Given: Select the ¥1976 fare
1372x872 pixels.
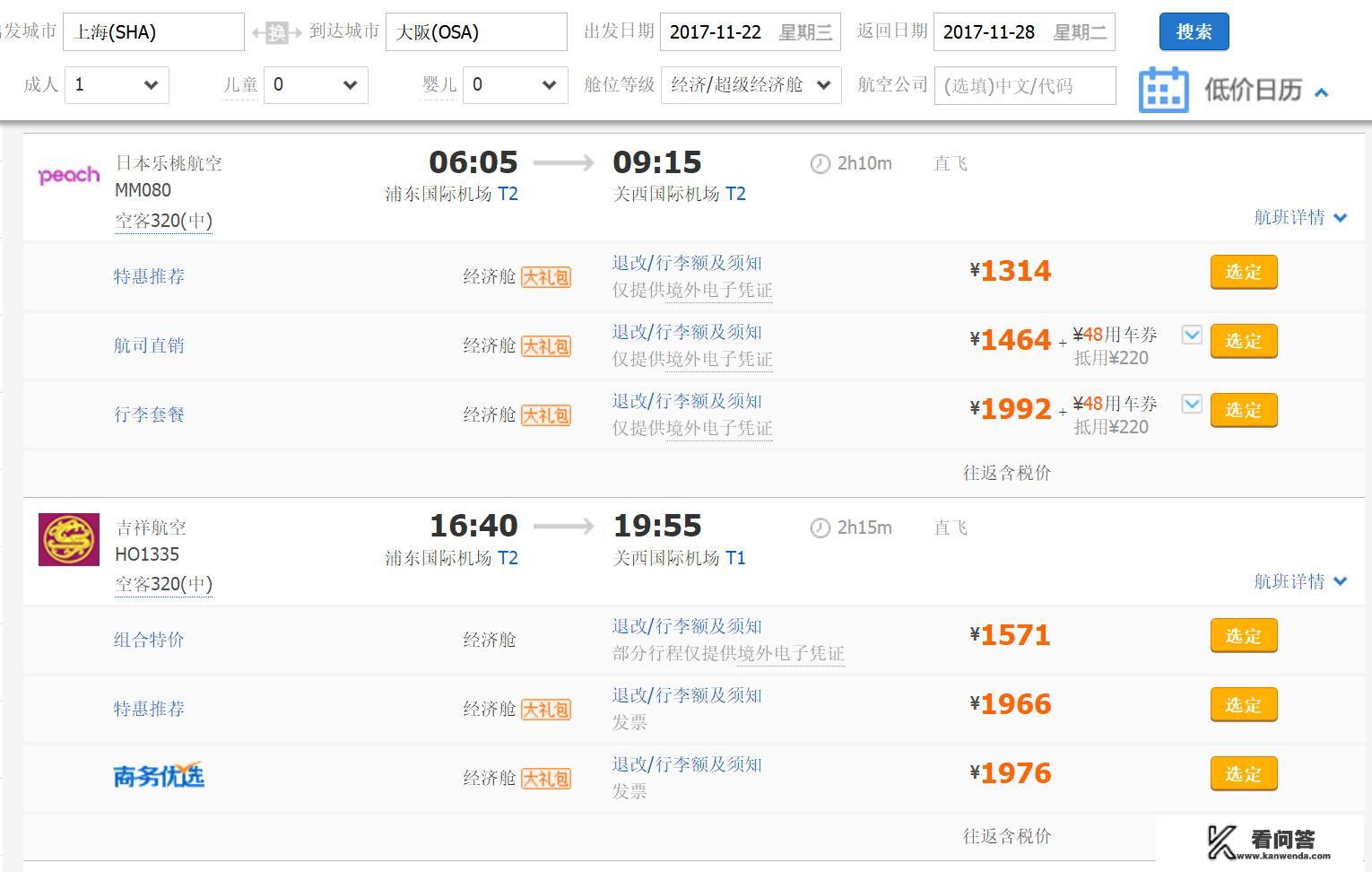Looking at the screenshot, I should (1244, 774).
